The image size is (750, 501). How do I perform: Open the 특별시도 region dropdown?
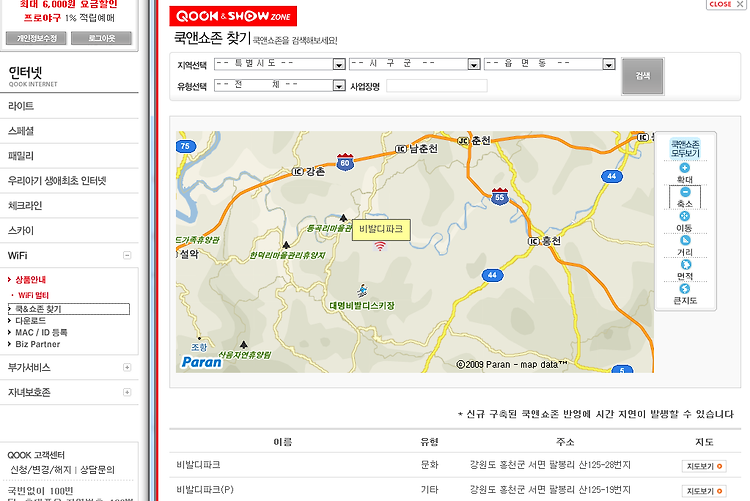pos(280,64)
